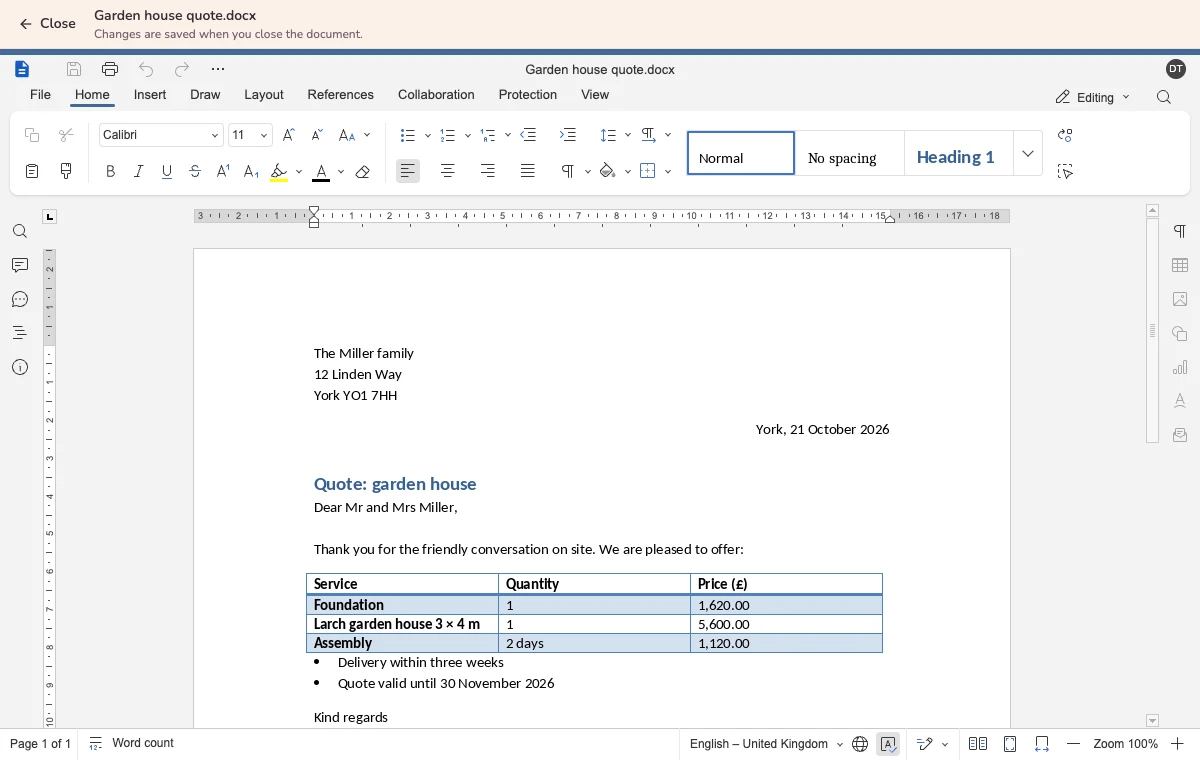
Task: Click the Cut scissors icon
Action: 66,135
